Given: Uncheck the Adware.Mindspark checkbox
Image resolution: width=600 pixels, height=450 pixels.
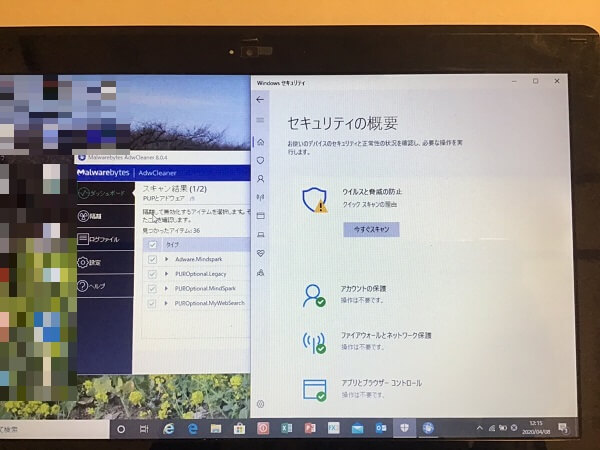Looking at the screenshot, I should click(152, 259).
